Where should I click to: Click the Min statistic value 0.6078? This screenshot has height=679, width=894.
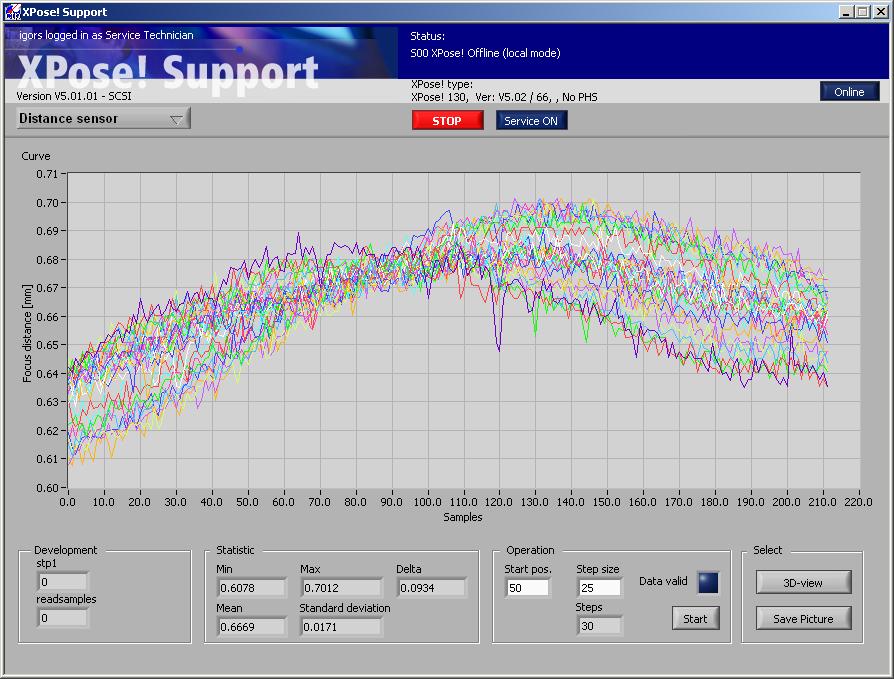pos(251,588)
